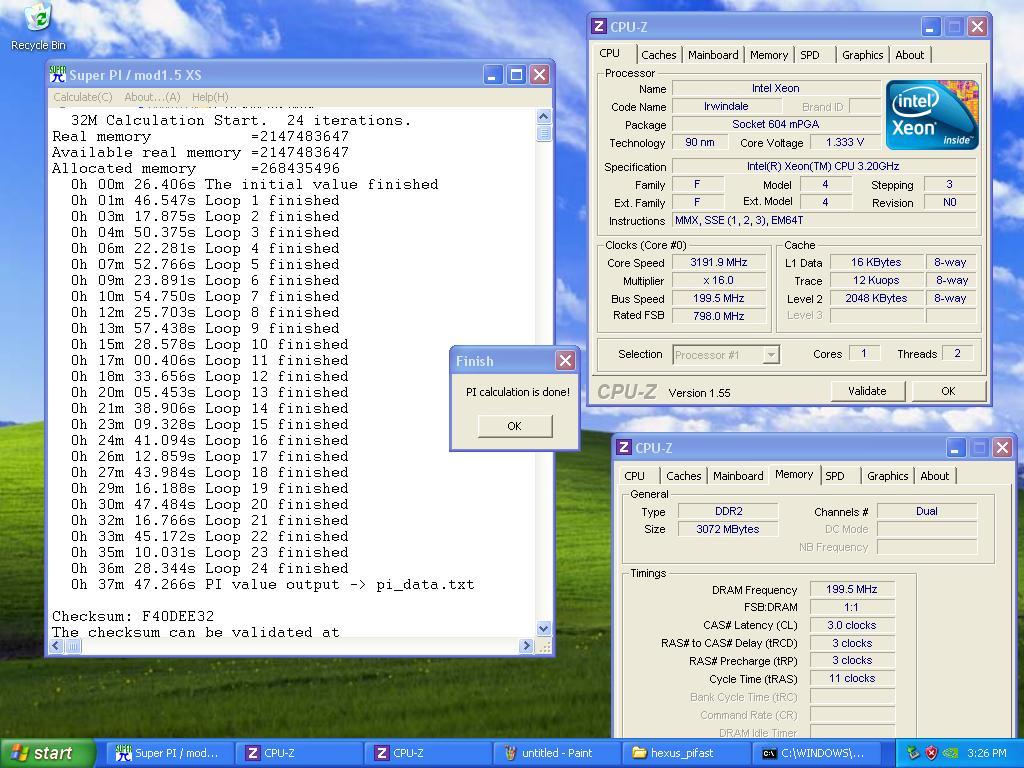The height and width of the screenshot is (768, 1024).
Task: Click the Core Speed 3191.9 MHz value
Action: tap(718, 263)
